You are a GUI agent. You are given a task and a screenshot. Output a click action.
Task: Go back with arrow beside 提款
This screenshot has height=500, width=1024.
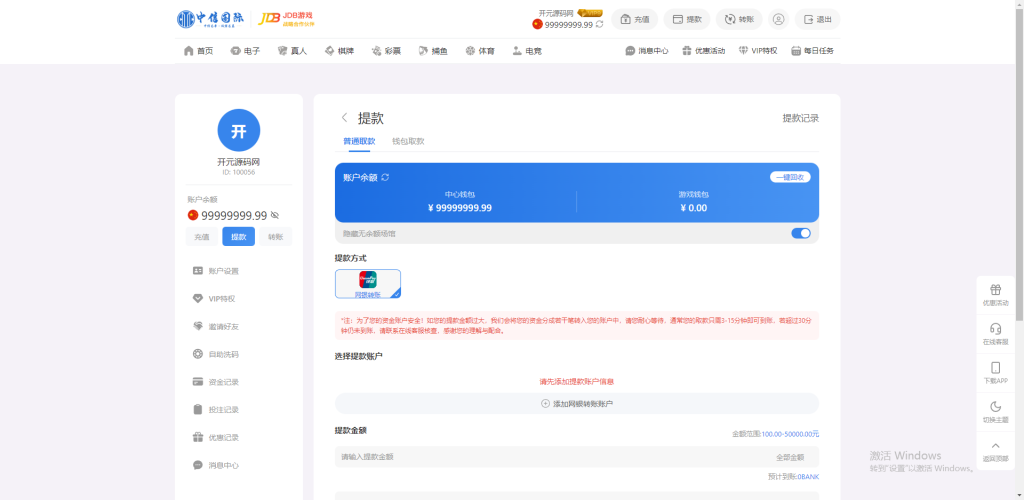tap(344, 118)
